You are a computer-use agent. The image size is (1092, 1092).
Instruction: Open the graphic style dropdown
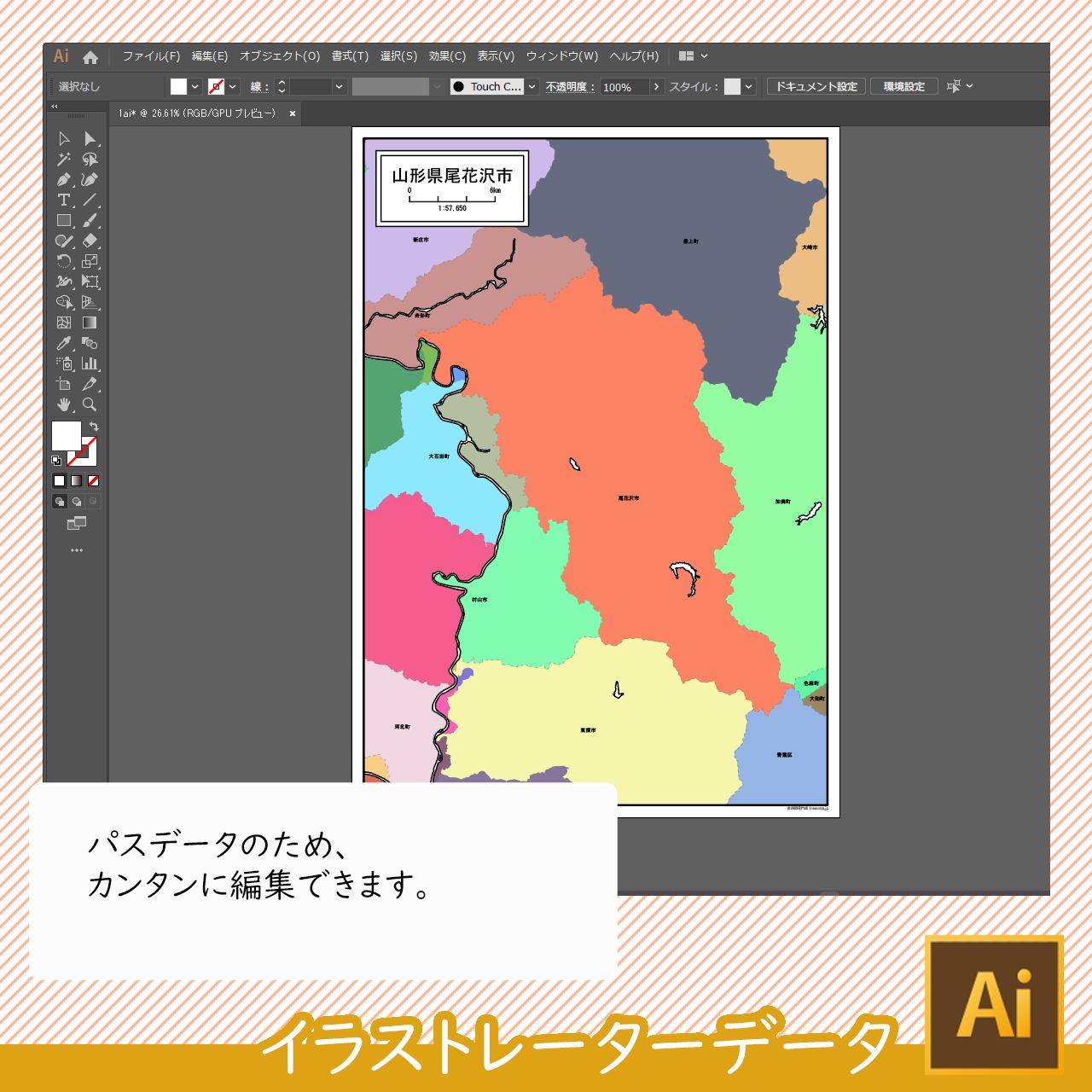(748, 87)
